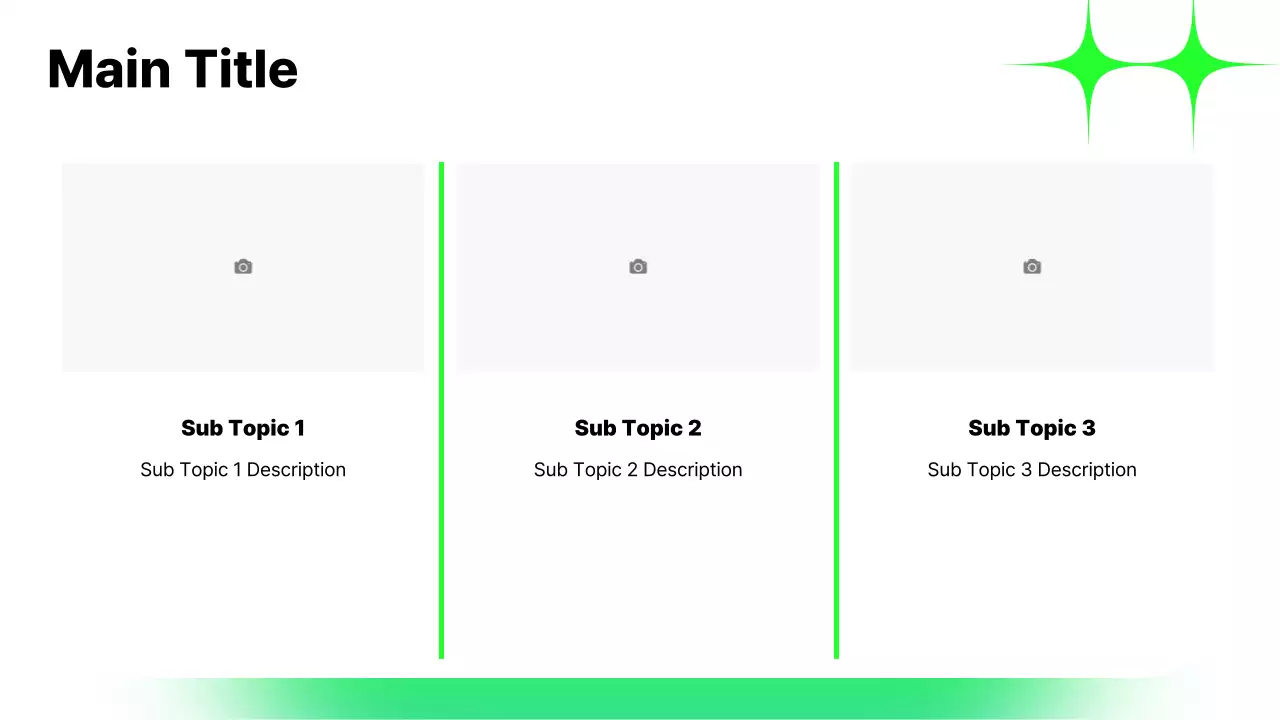Click the camera icon in the third image placeholder
This screenshot has height=720, width=1280.
1032,267
